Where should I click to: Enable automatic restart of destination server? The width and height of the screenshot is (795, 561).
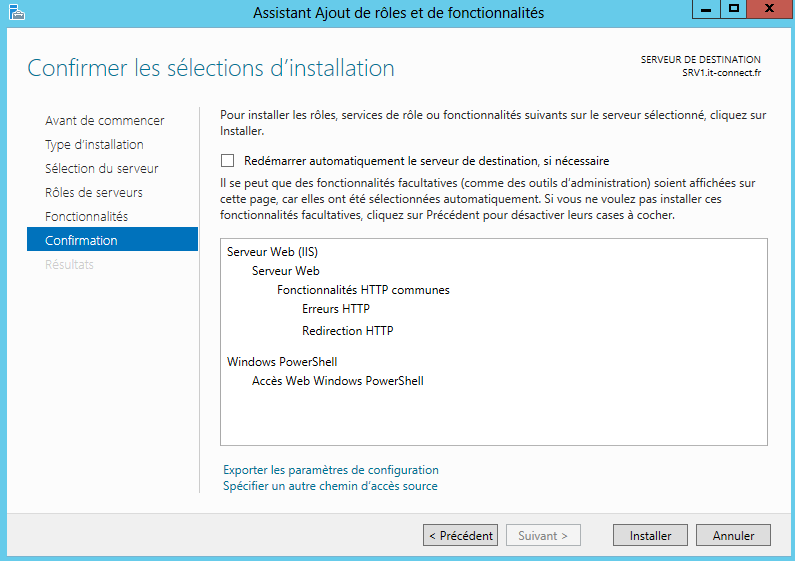228,161
